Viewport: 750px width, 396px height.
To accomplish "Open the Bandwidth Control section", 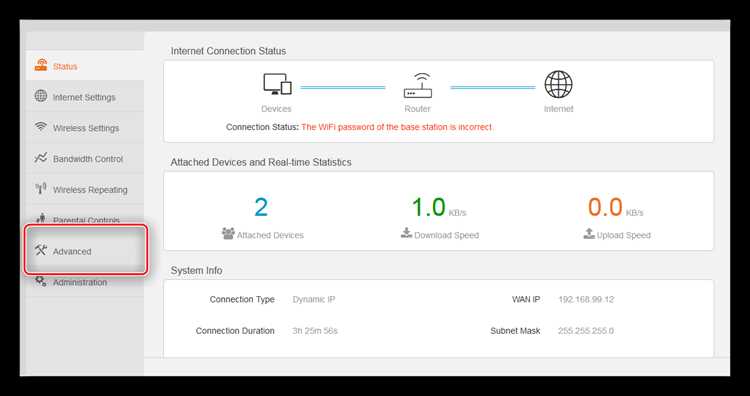I will tap(85, 158).
